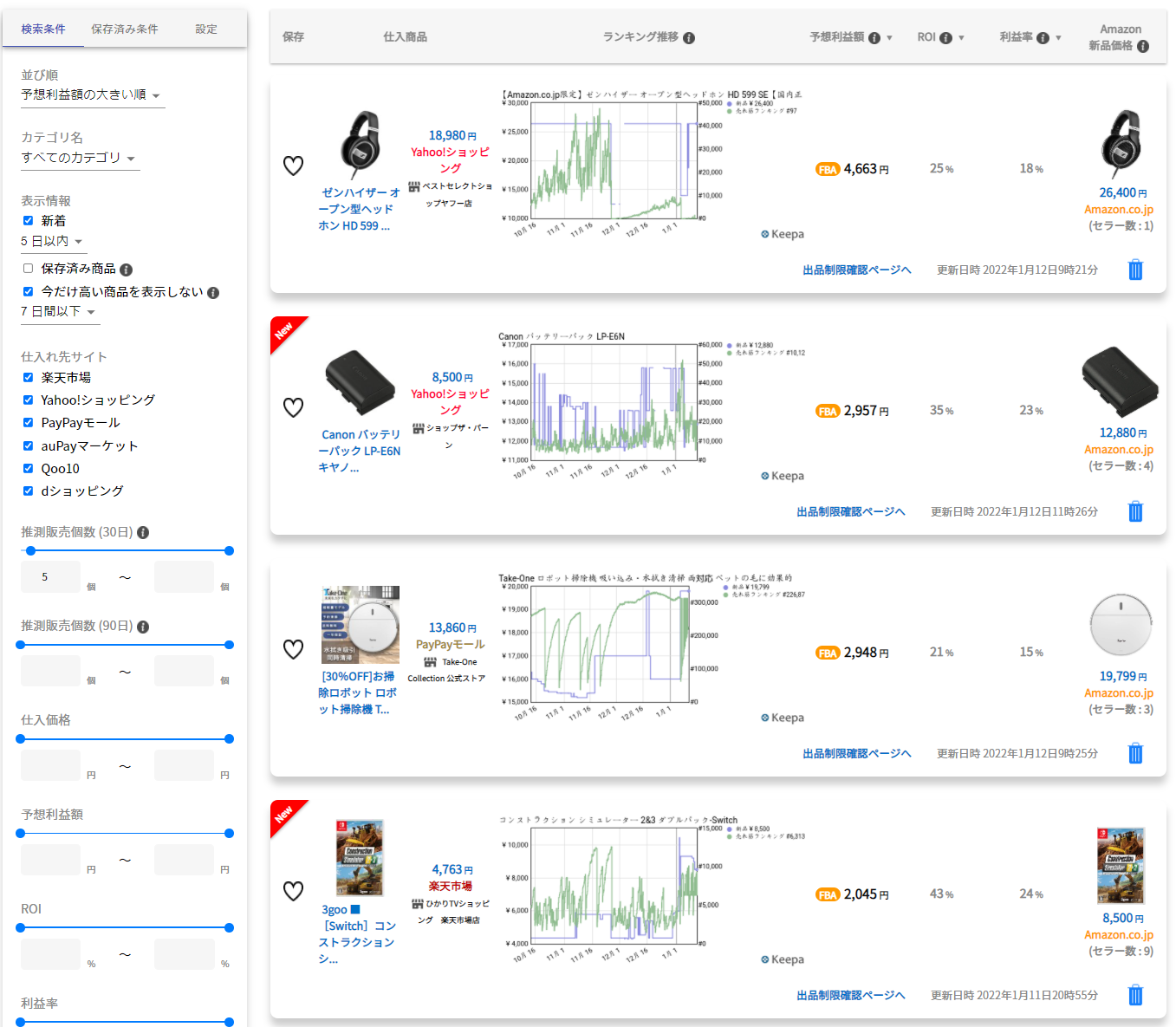This screenshot has width=1176, height=1027.
Task: Click info icon beside 予想利益額 header
Action: [874, 38]
